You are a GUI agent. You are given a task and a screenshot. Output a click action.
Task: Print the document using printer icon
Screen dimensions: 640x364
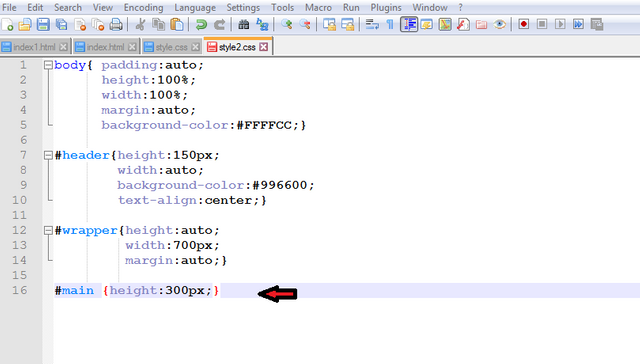pyautogui.click(x=116, y=24)
